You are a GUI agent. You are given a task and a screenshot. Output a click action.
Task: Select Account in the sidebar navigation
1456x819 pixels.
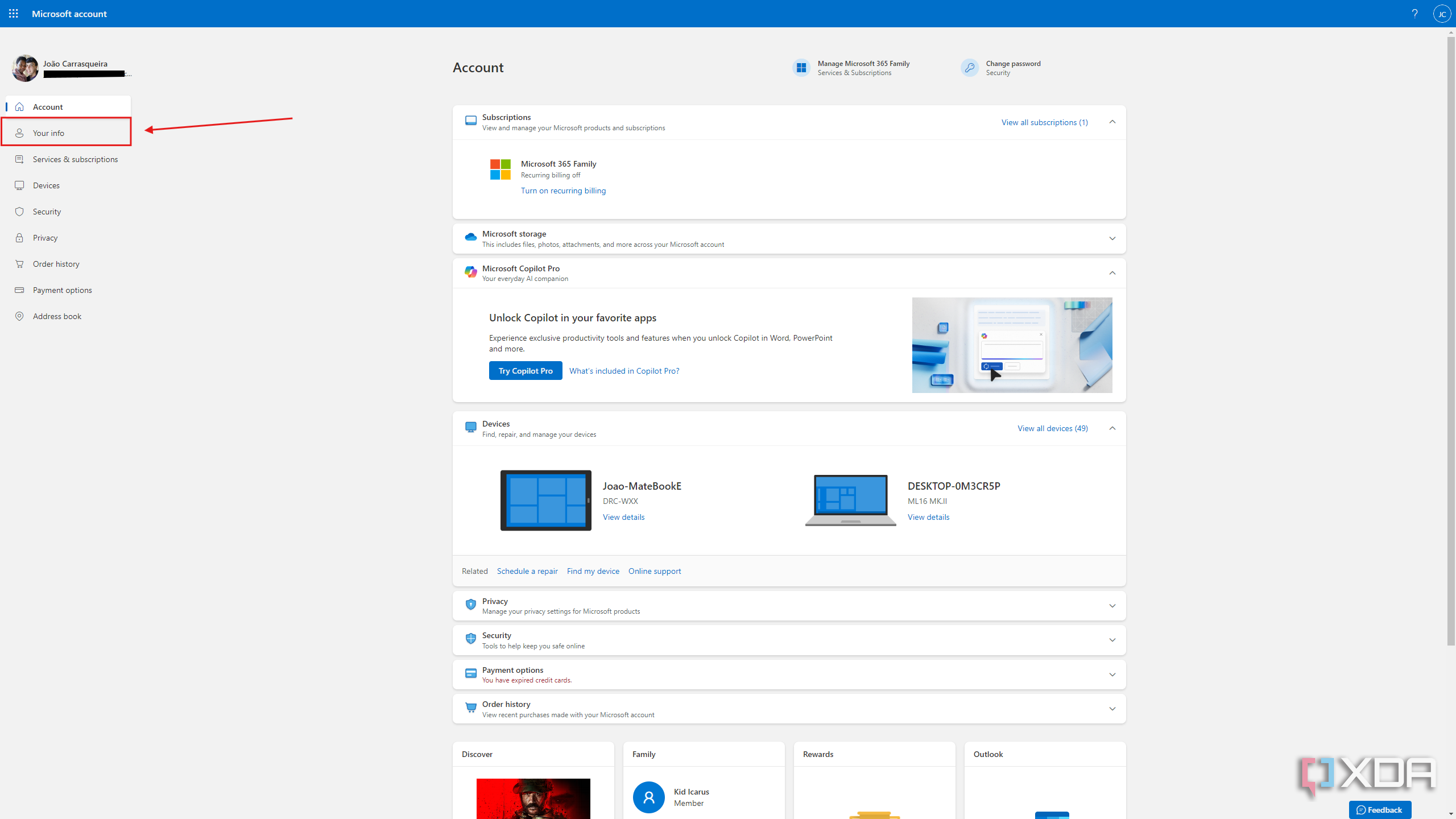pyautogui.click(x=48, y=106)
